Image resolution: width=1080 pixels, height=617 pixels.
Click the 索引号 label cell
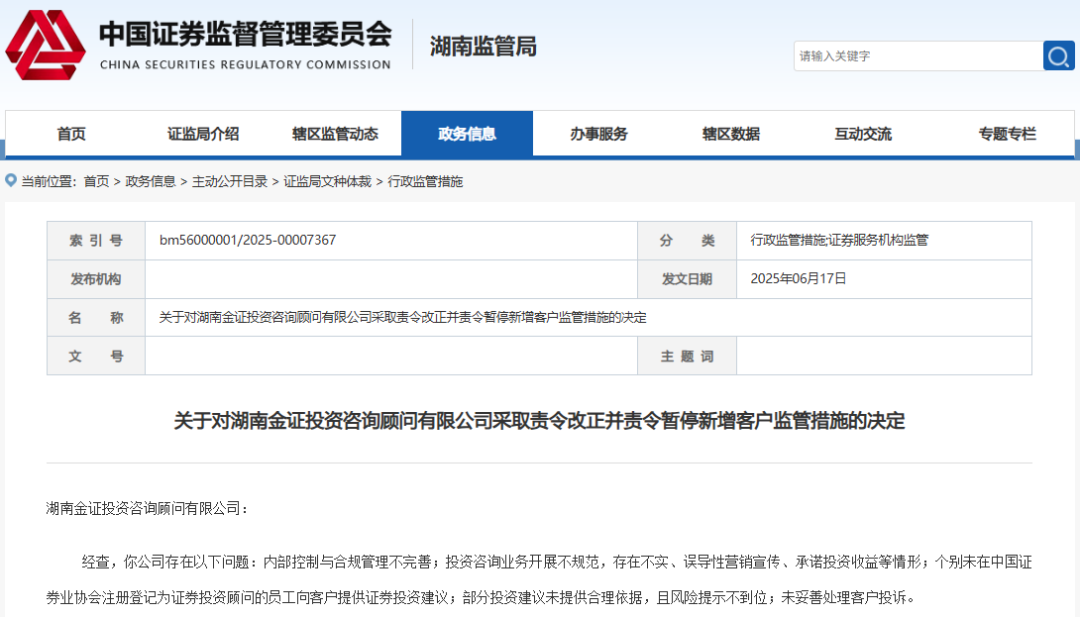click(x=96, y=240)
